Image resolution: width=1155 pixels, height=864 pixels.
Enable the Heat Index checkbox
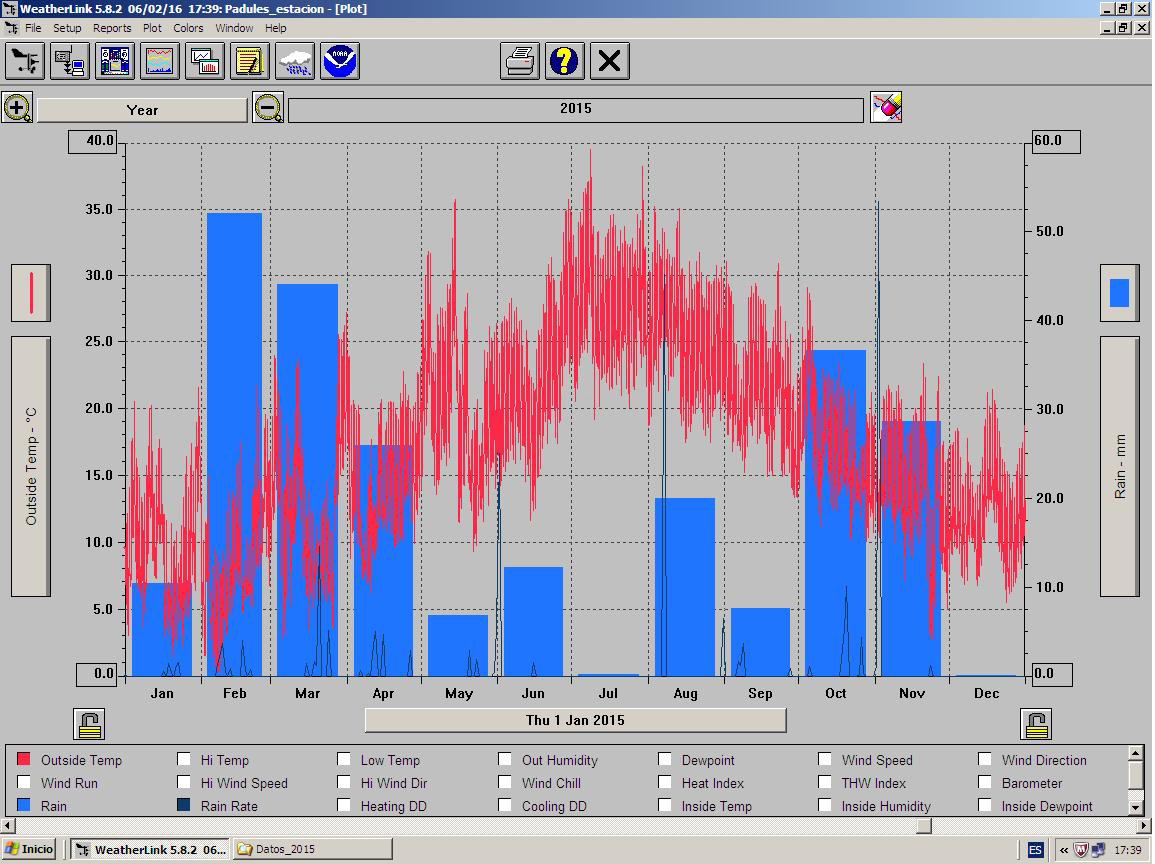pos(664,782)
